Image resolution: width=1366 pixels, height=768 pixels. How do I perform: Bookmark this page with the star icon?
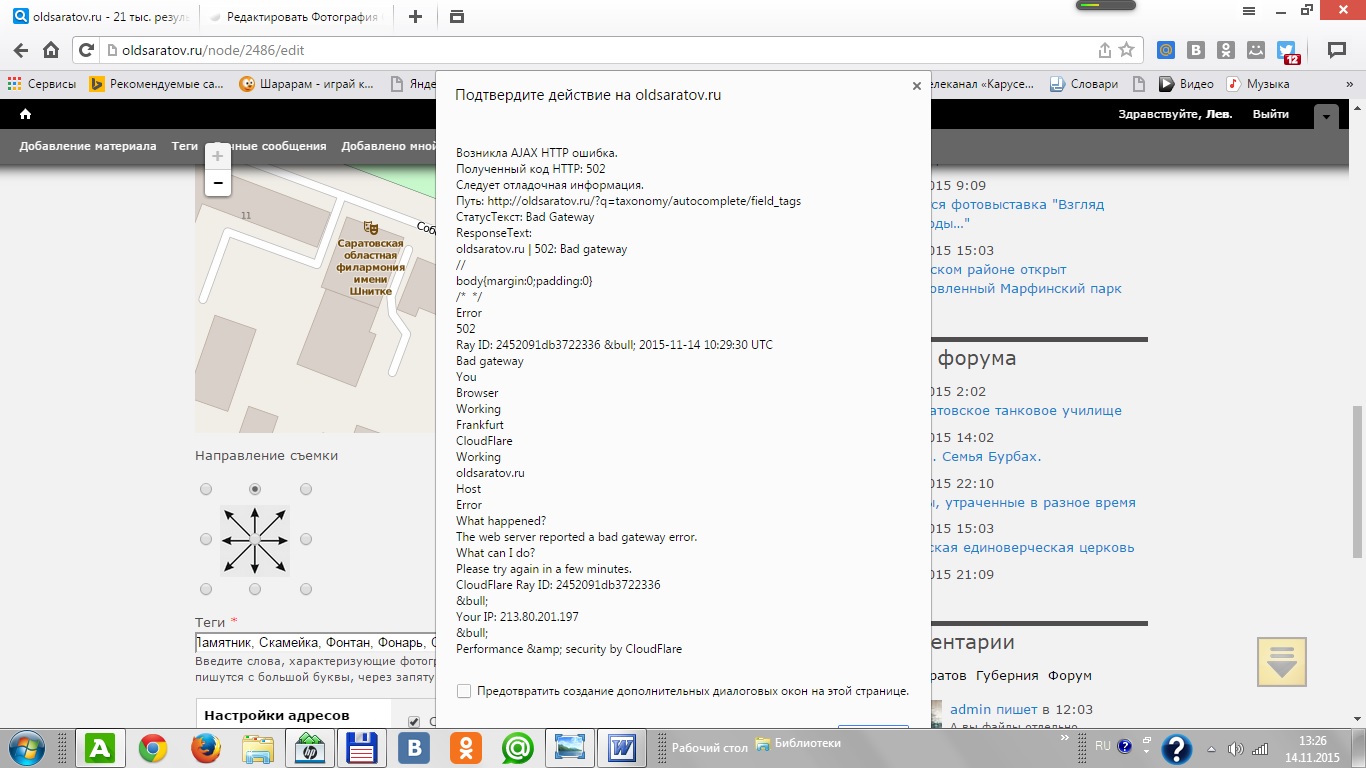pyautogui.click(x=1126, y=50)
